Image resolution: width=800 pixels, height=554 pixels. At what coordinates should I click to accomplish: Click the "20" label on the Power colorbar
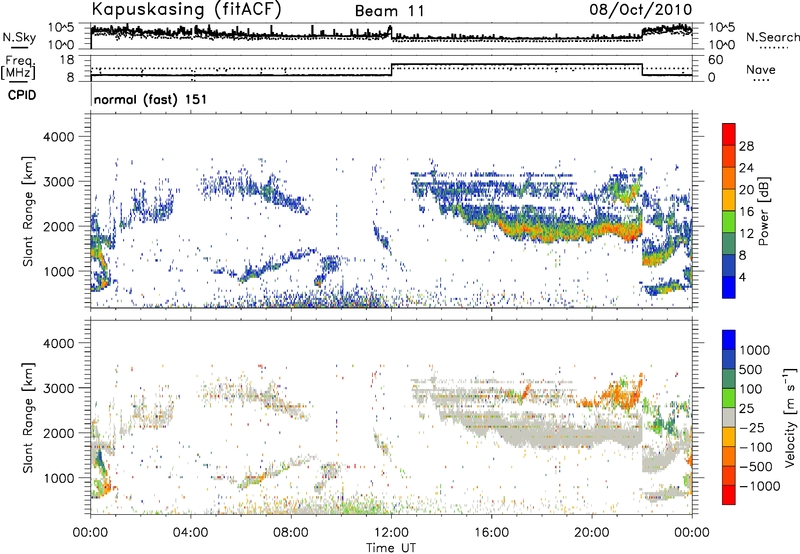(x=746, y=190)
